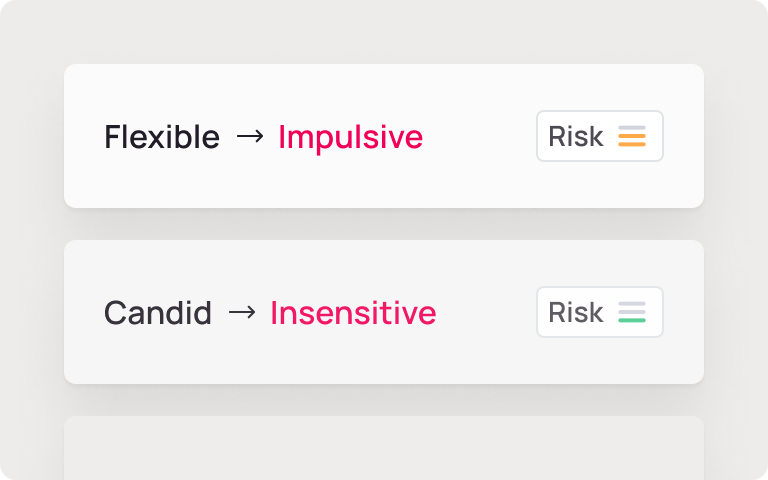Click the gray page background above the cards
Viewport: 768px width, 480px height.
[384, 32]
